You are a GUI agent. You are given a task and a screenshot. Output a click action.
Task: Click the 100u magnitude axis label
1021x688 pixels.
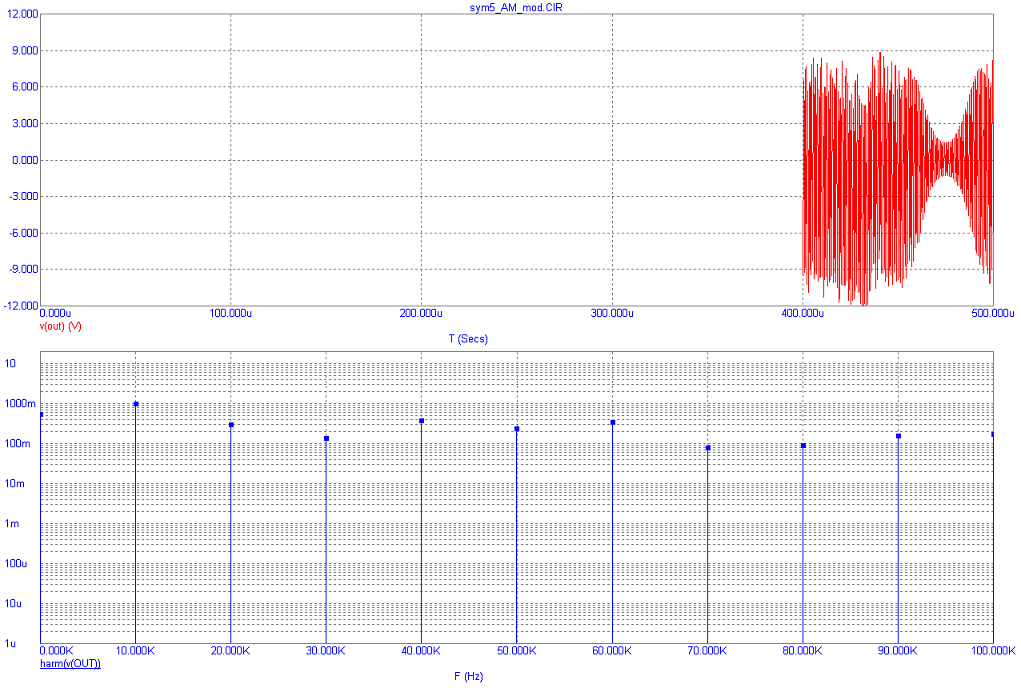(x=16, y=563)
